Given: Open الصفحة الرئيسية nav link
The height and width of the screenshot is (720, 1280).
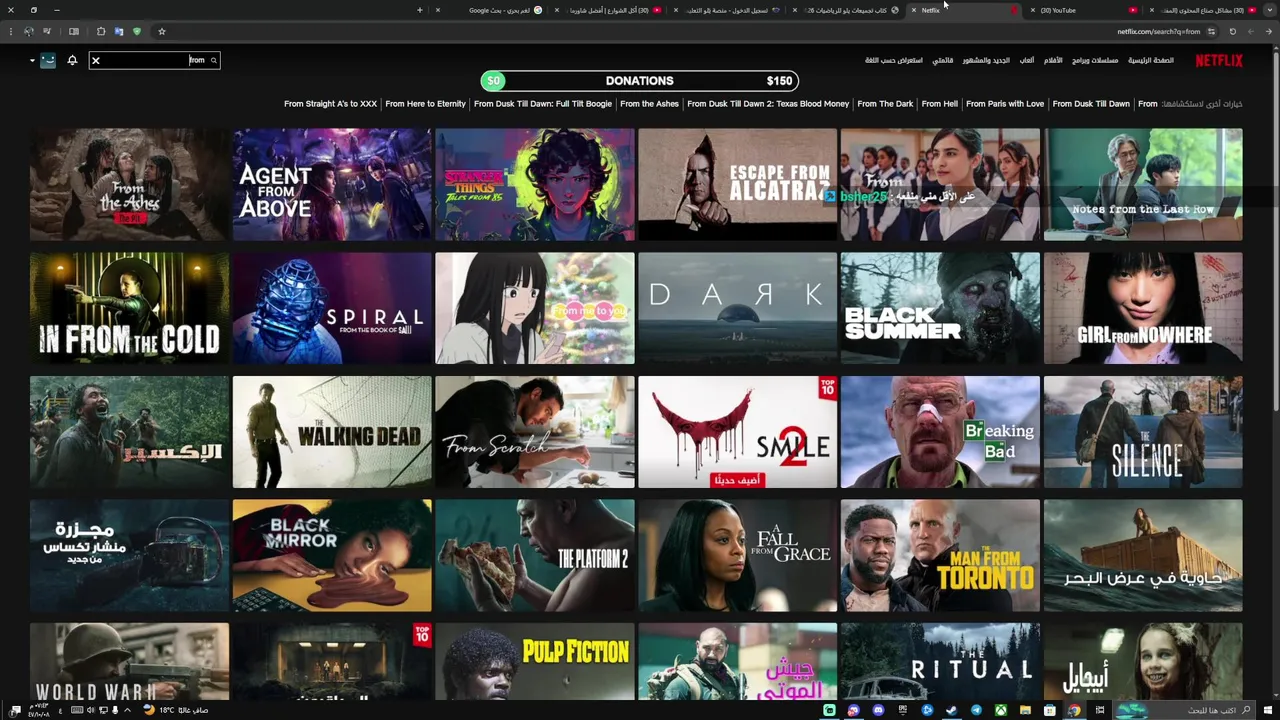Looking at the screenshot, I should click(x=1151, y=60).
